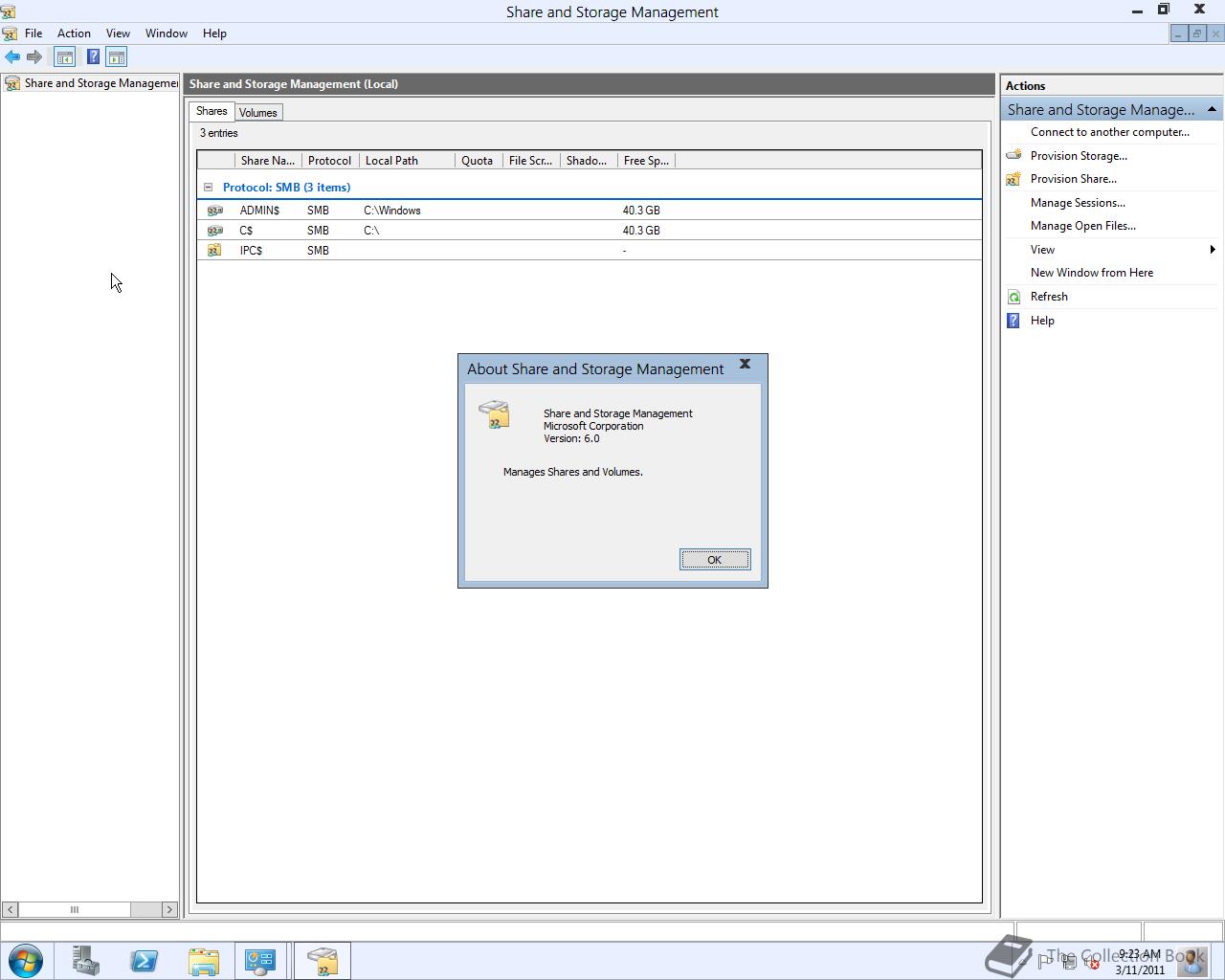
Task: Click the Provision Share icon in Actions
Action: click(x=1014, y=179)
